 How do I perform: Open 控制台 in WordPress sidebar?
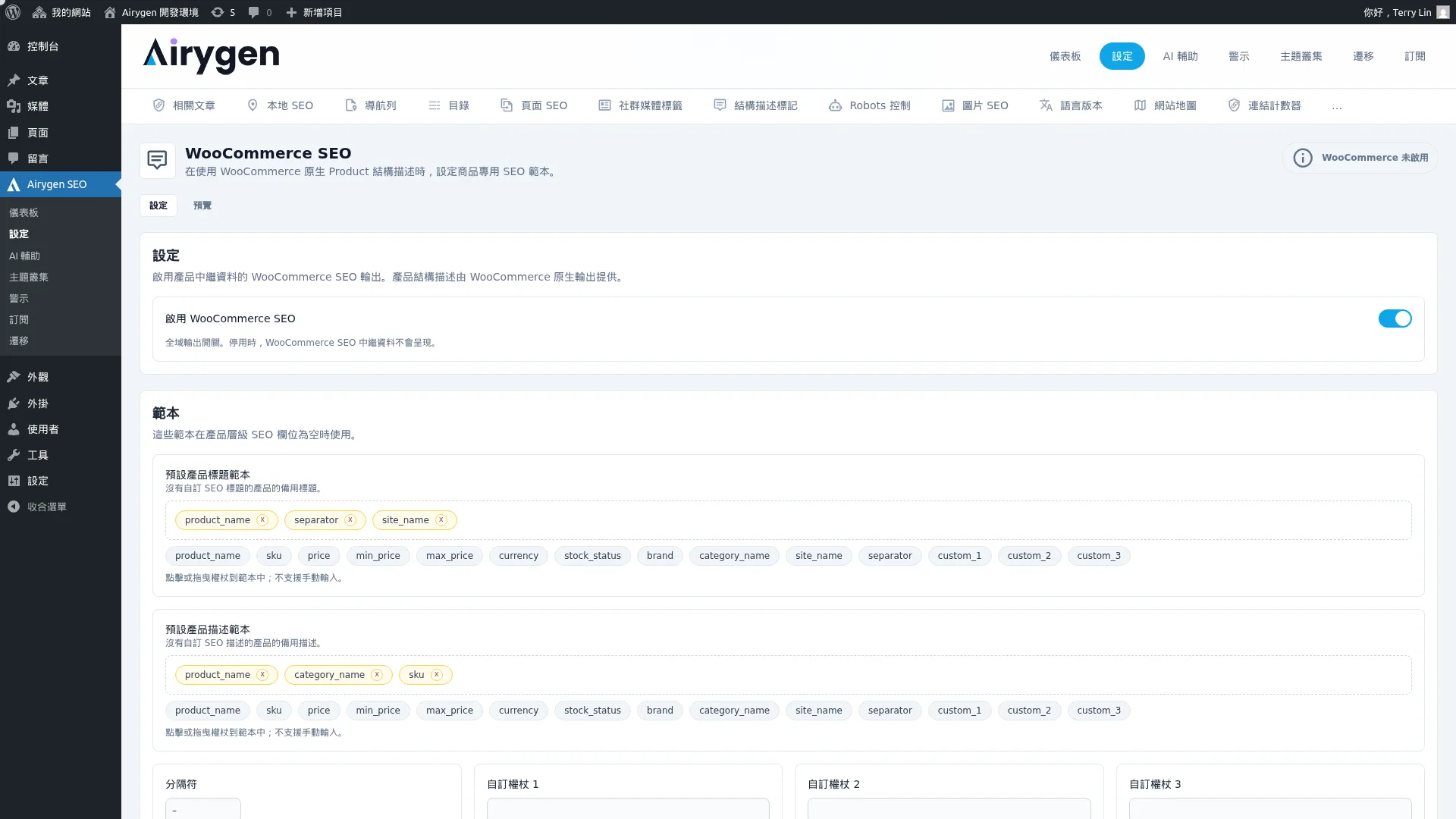[61, 46]
